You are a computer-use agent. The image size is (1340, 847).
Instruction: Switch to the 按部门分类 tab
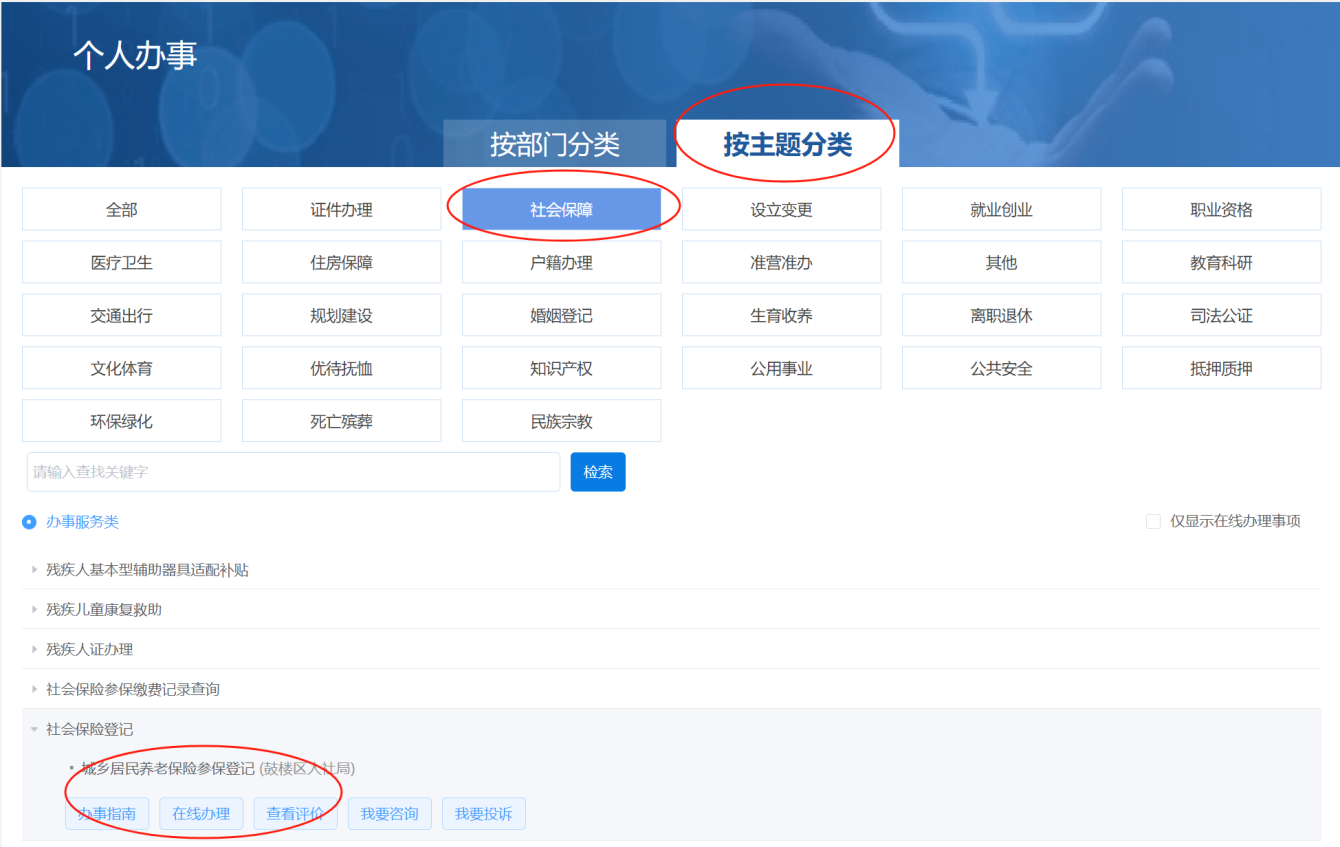click(554, 144)
